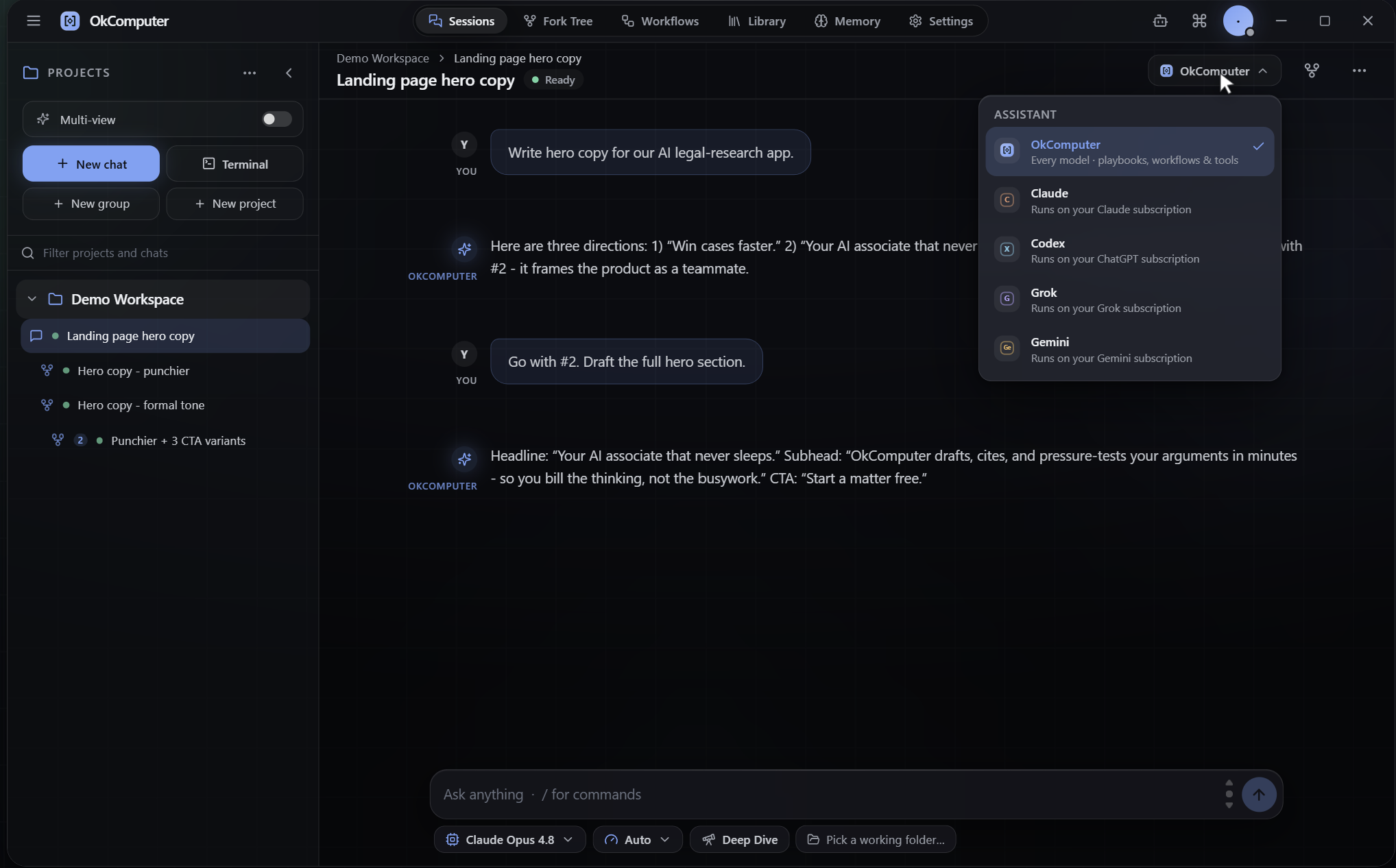The height and width of the screenshot is (868, 1396).
Task: Open session more options menu
Action: point(1359,71)
